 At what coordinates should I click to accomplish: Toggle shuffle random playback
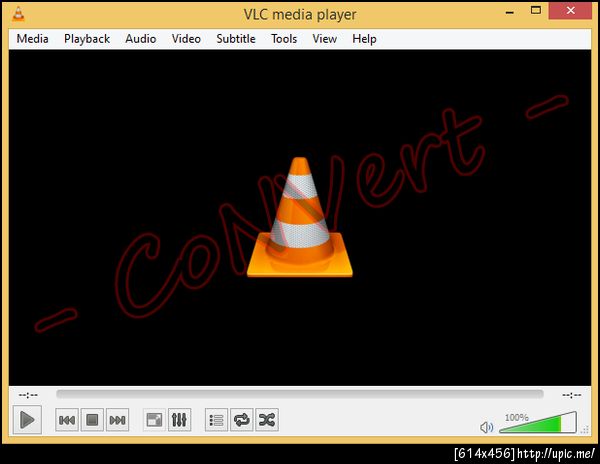[x=267, y=420]
